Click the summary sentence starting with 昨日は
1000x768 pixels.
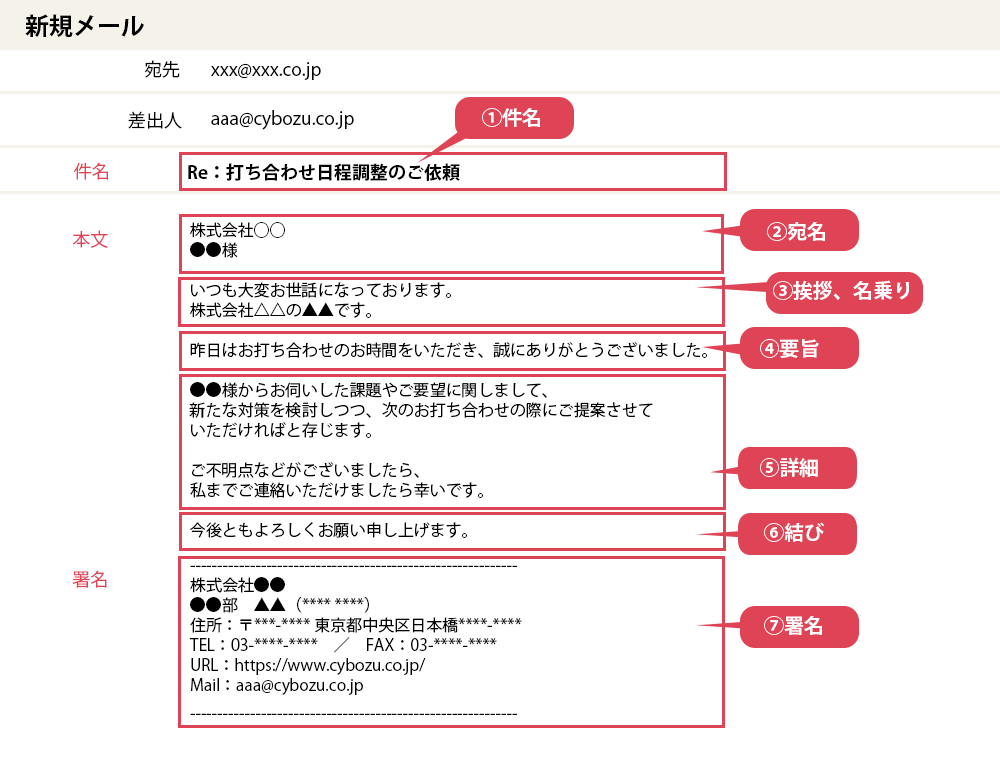pyautogui.click(x=449, y=351)
